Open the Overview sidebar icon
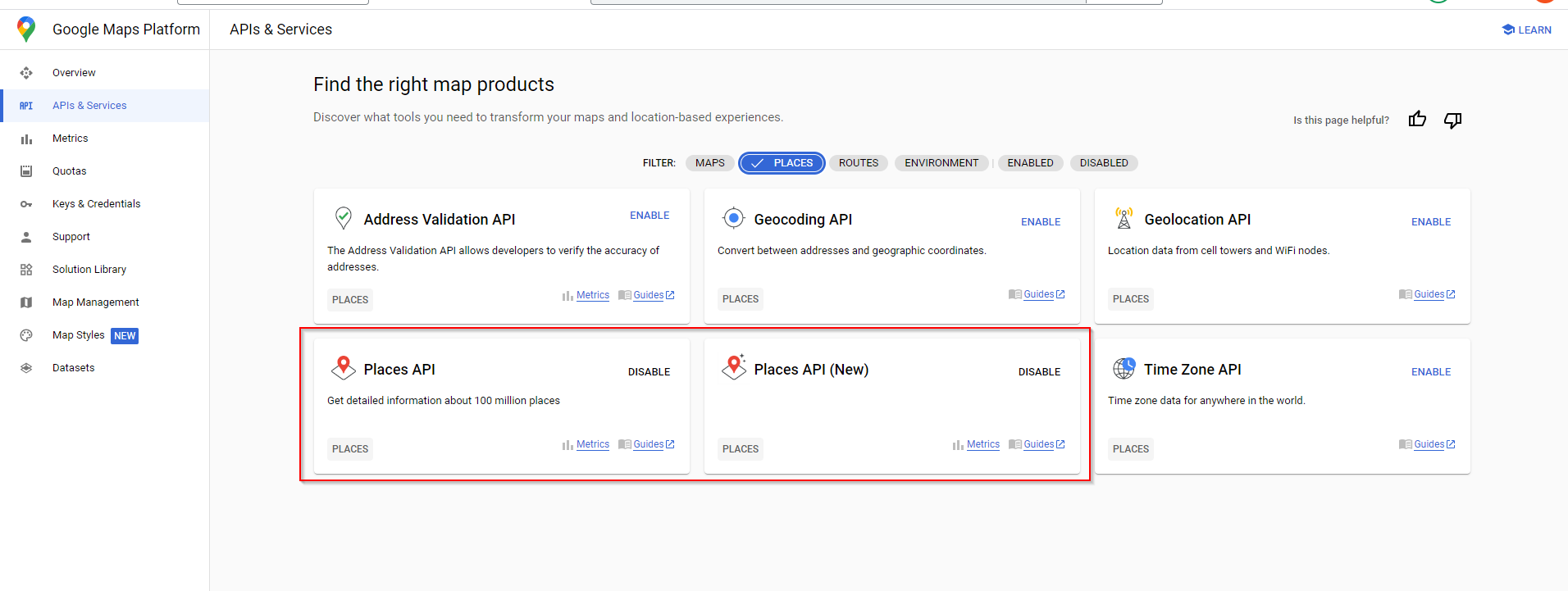This screenshot has width=1568, height=591. pyautogui.click(x=26, y=73)
